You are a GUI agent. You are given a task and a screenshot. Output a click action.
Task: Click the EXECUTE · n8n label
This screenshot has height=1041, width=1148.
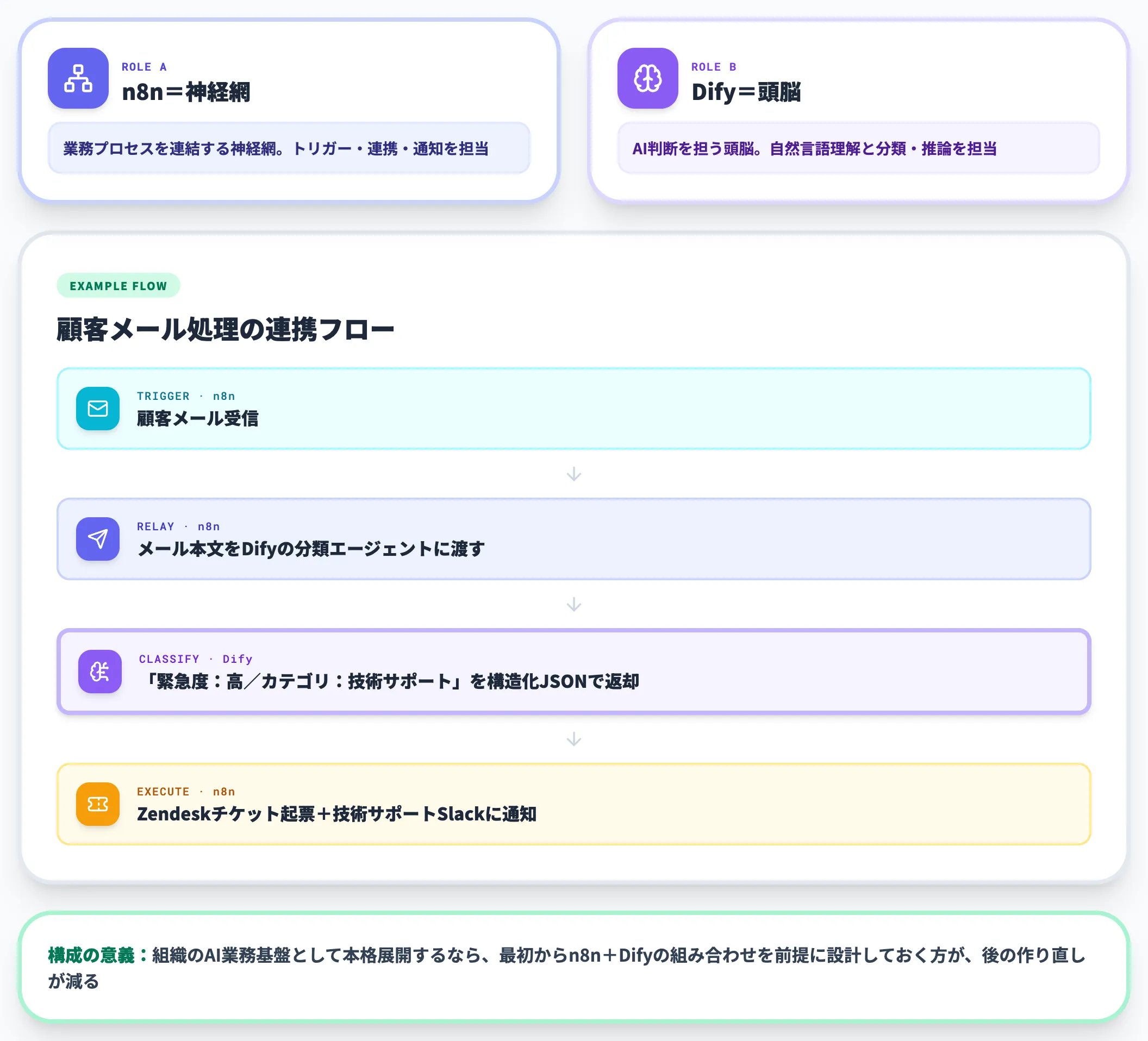click(x=186, y=792)
